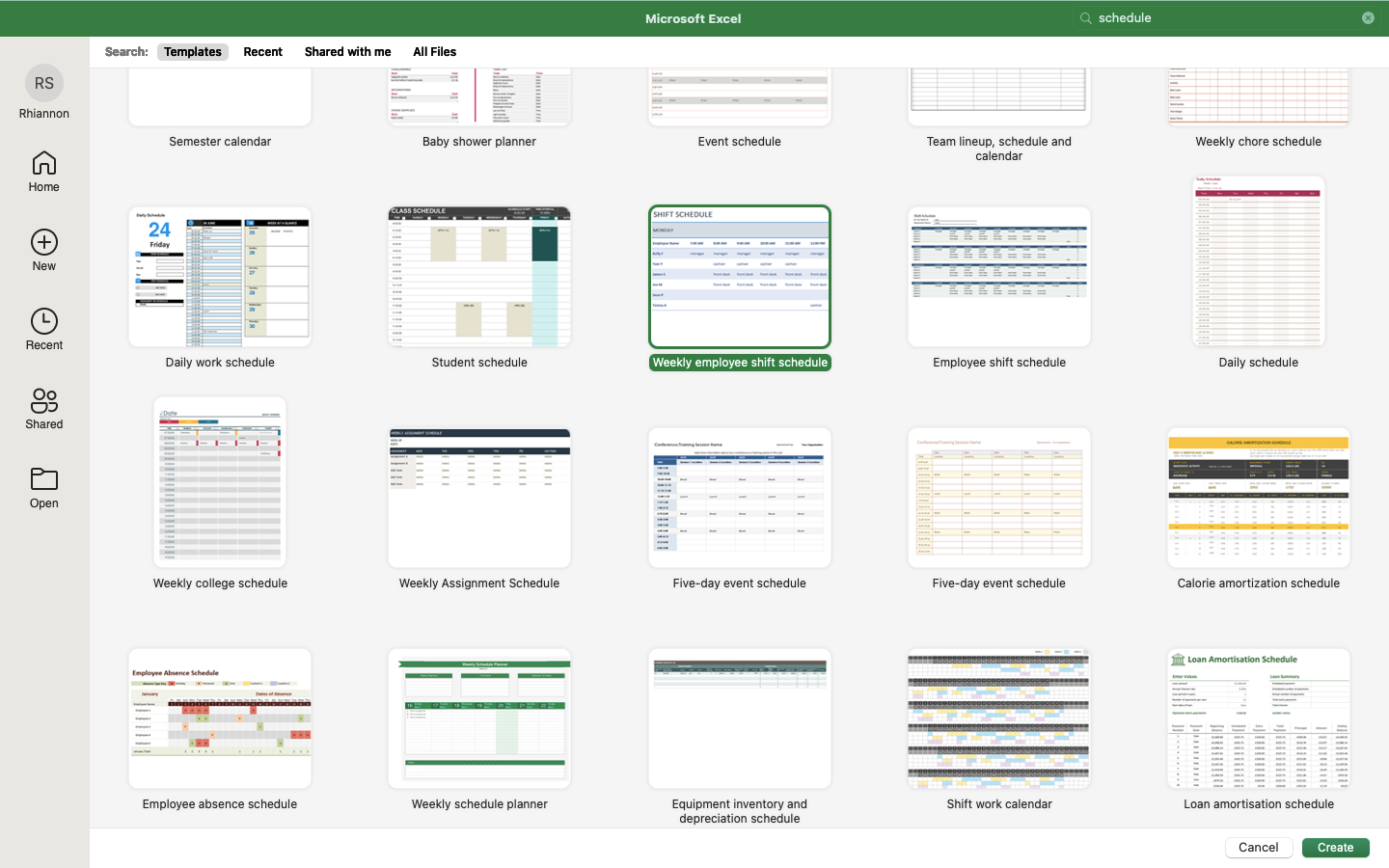Click the Rhiannon profile avatar

[x=43, y=83]
